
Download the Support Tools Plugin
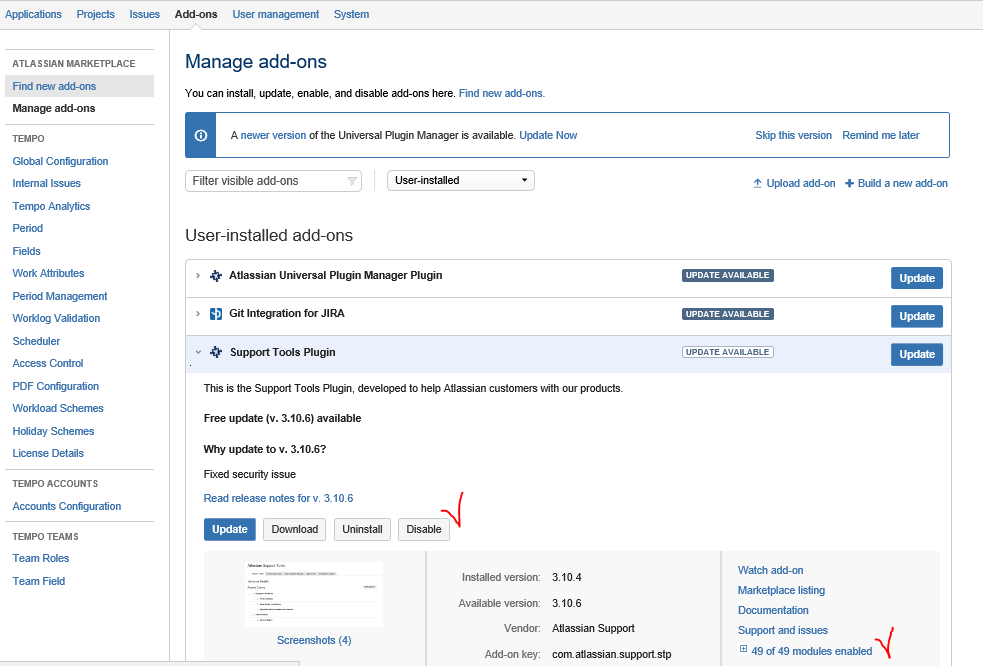pyautogui.click(x=295, y=529)
